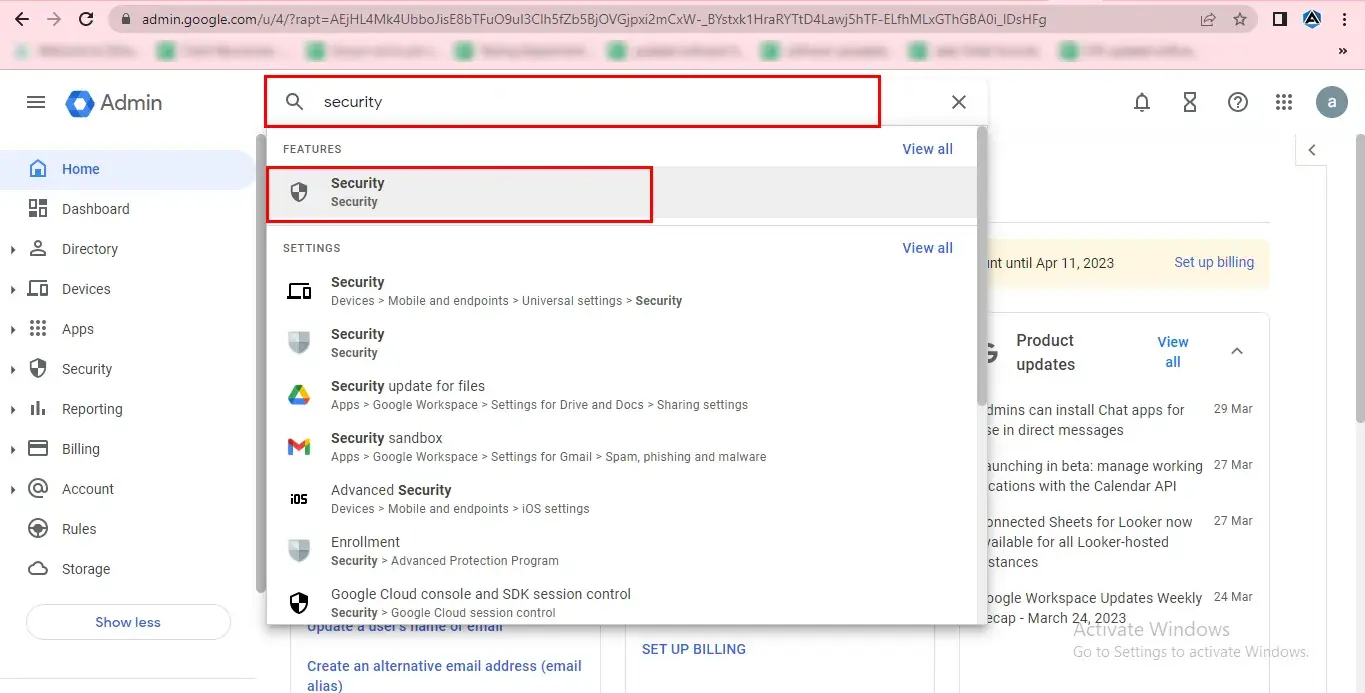The width and height of the screenshot is (1365, 693).
Task: Open Security under Universal settings result
Action: [621, 291]
